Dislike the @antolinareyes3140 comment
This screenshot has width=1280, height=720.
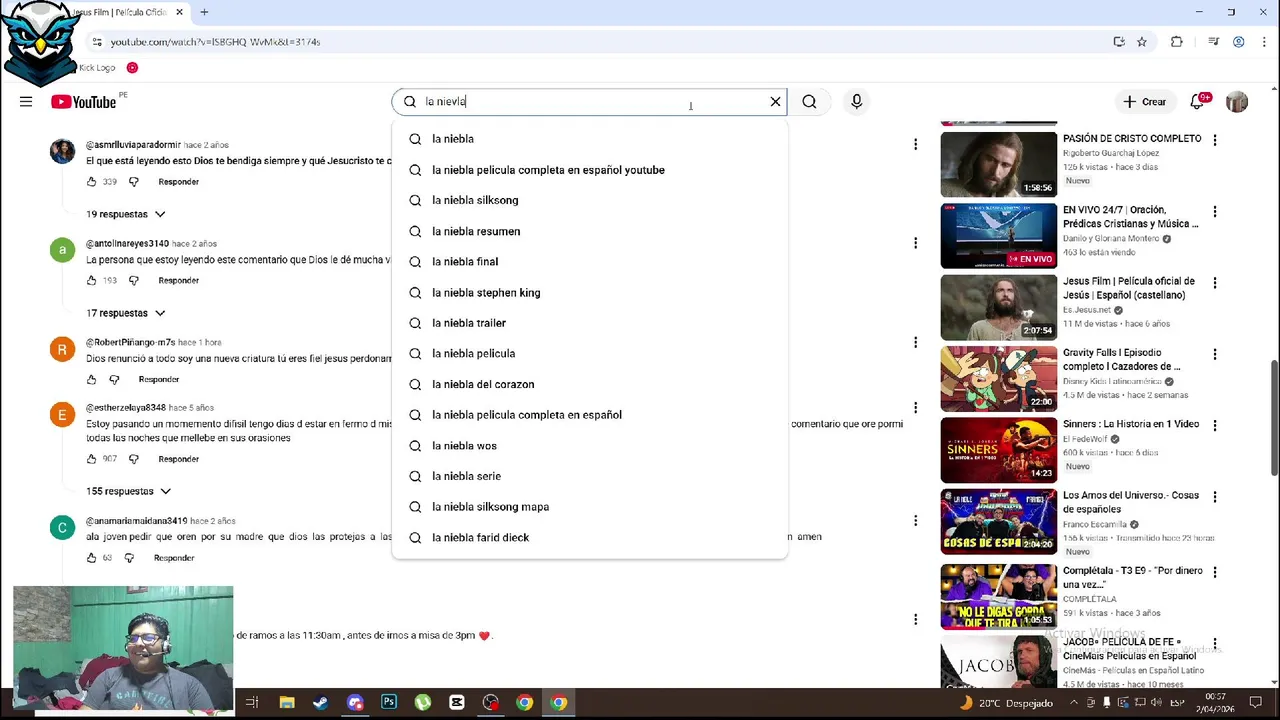pos(134,281)
